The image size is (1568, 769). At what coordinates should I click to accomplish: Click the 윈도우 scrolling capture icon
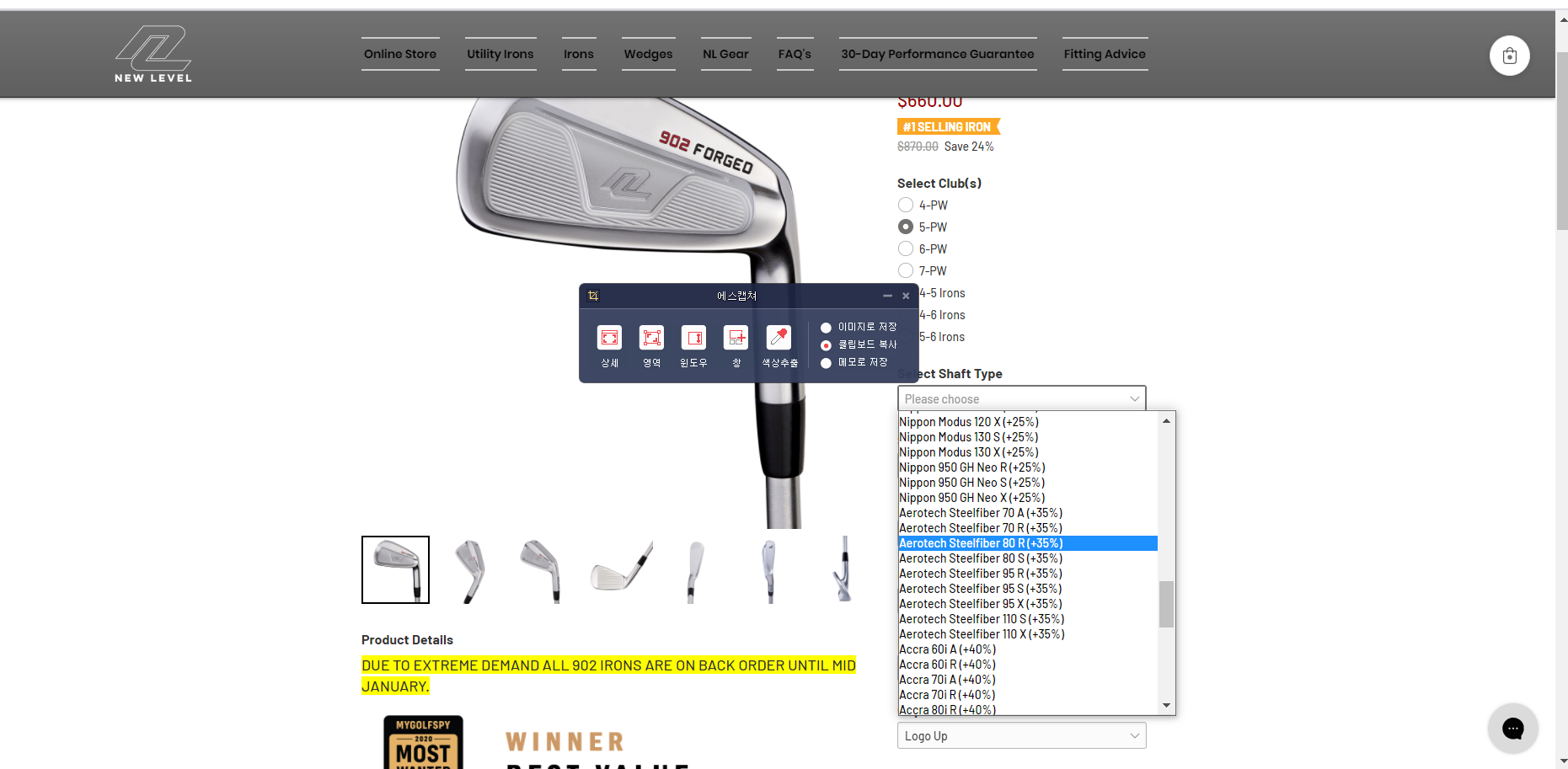tap(693, 339)
